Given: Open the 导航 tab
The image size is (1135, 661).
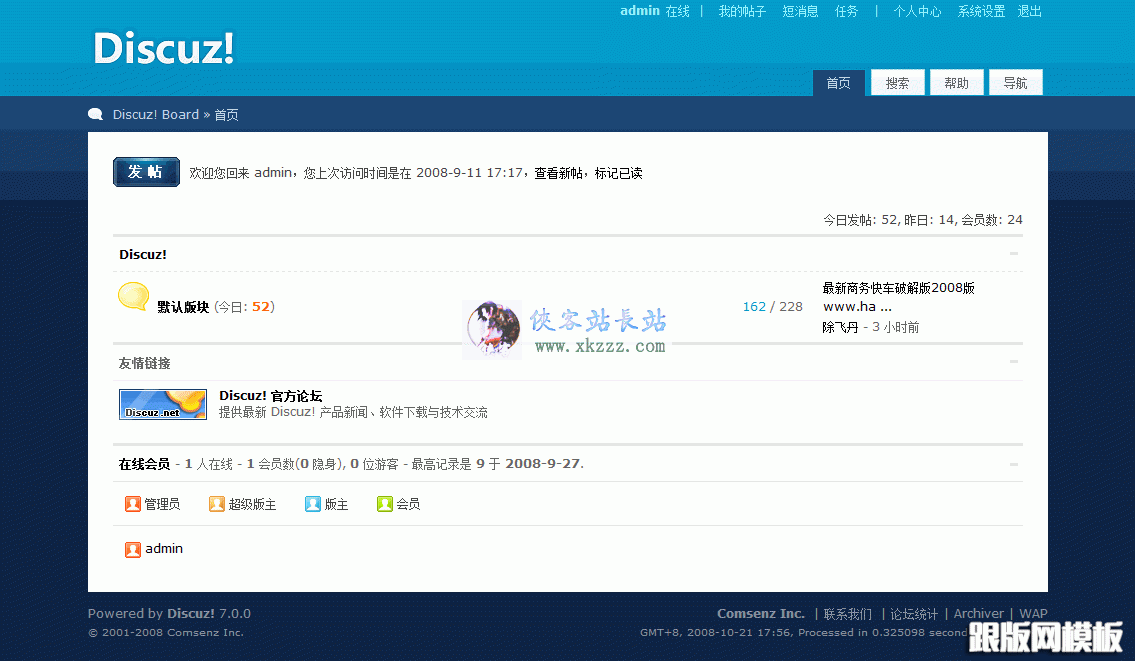Looking at the screenshot, I should [x=1016, y=83].
